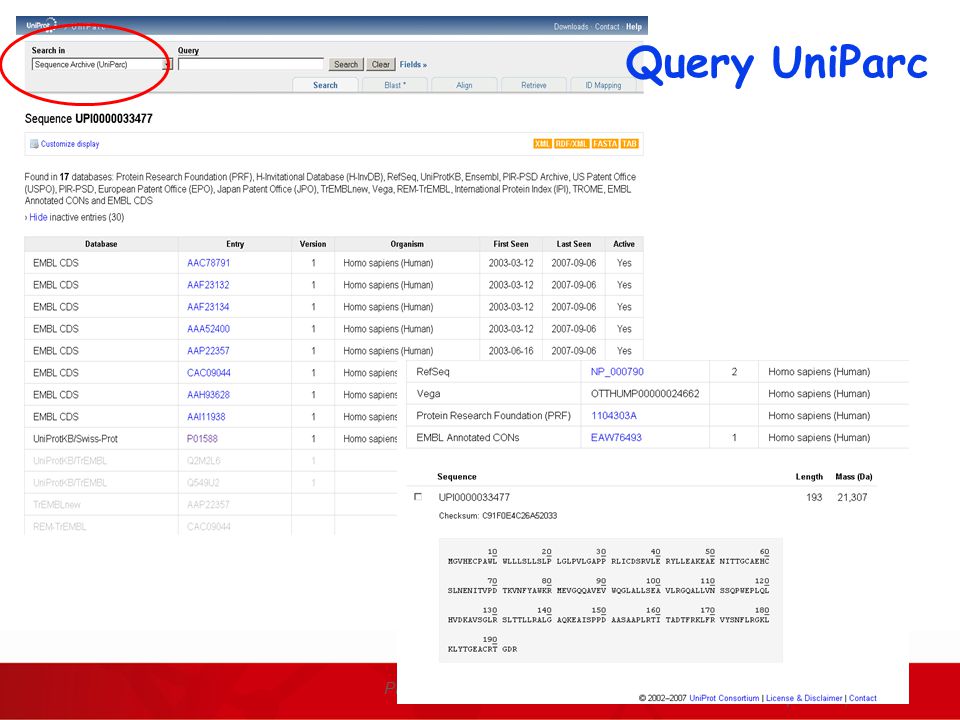Select Vega identifier OTTHUMP00000024662
960x720 pixels.
tap(645, 394)
